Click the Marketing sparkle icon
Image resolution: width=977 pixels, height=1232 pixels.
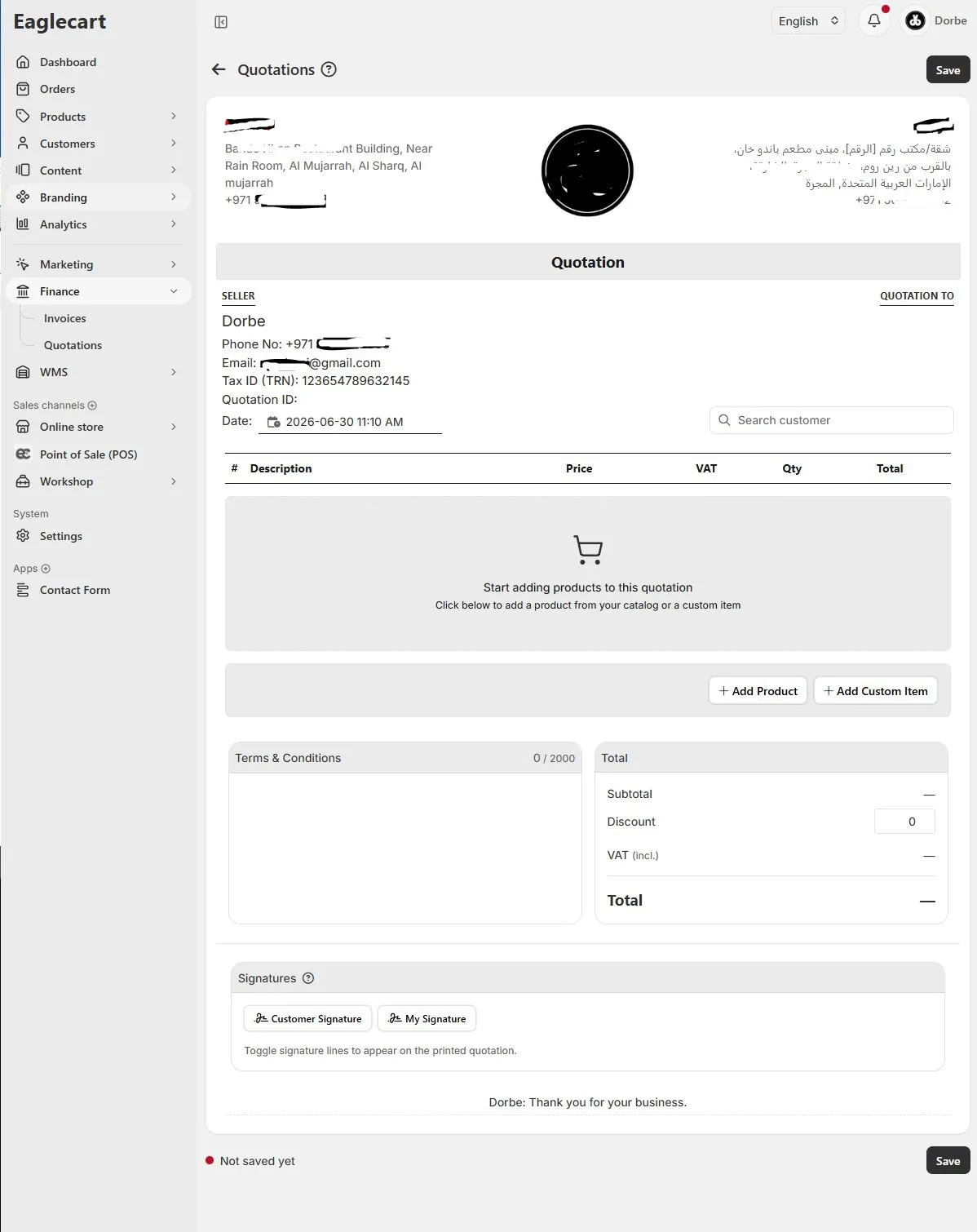[x=23, y=264]
